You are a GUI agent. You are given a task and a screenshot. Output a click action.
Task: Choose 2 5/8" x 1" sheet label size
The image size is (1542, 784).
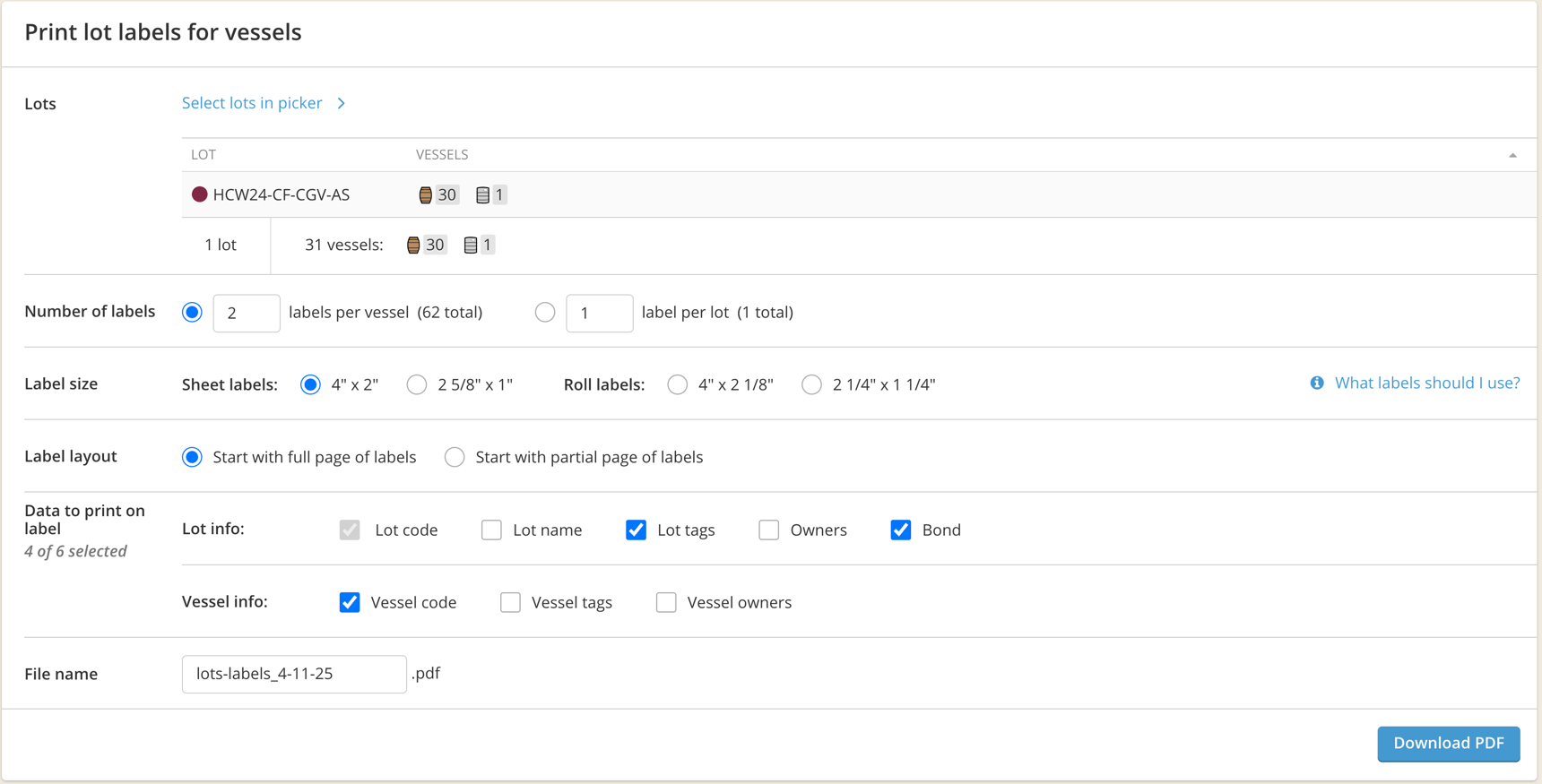(417, 385)
